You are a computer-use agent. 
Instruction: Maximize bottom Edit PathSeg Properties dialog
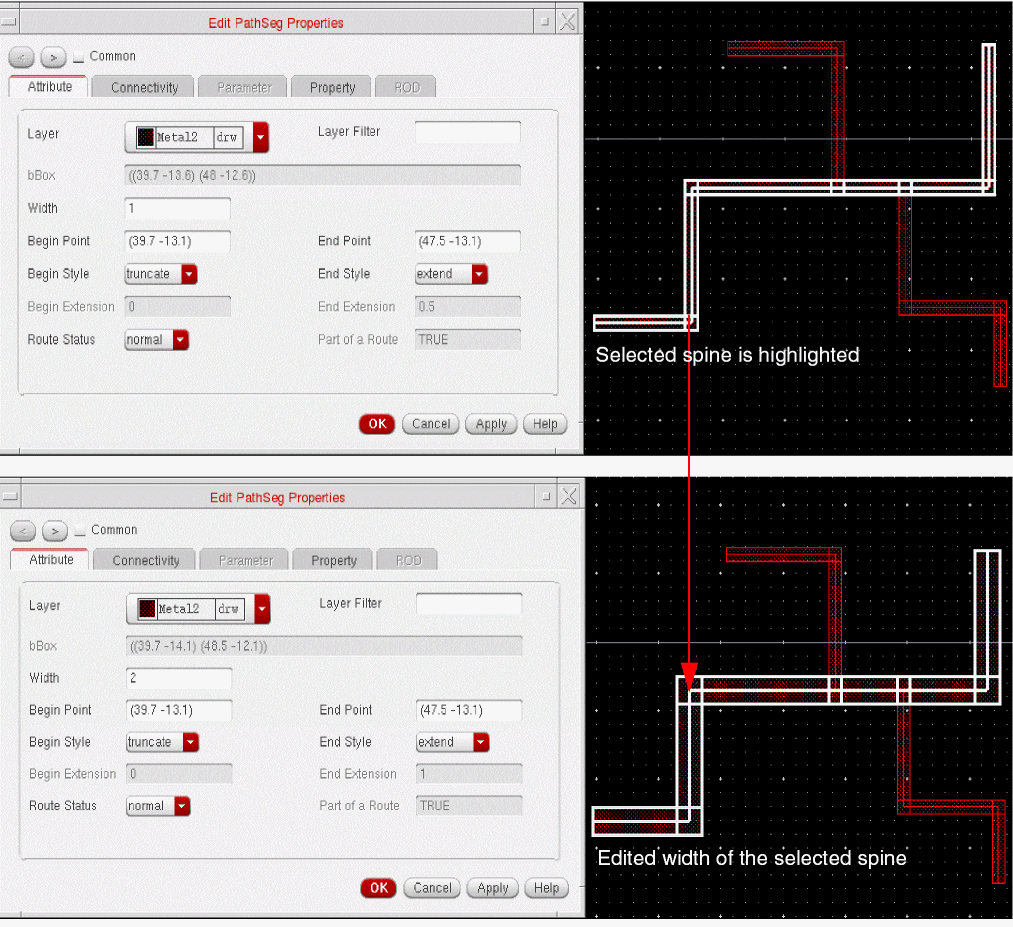pos(546,496)
